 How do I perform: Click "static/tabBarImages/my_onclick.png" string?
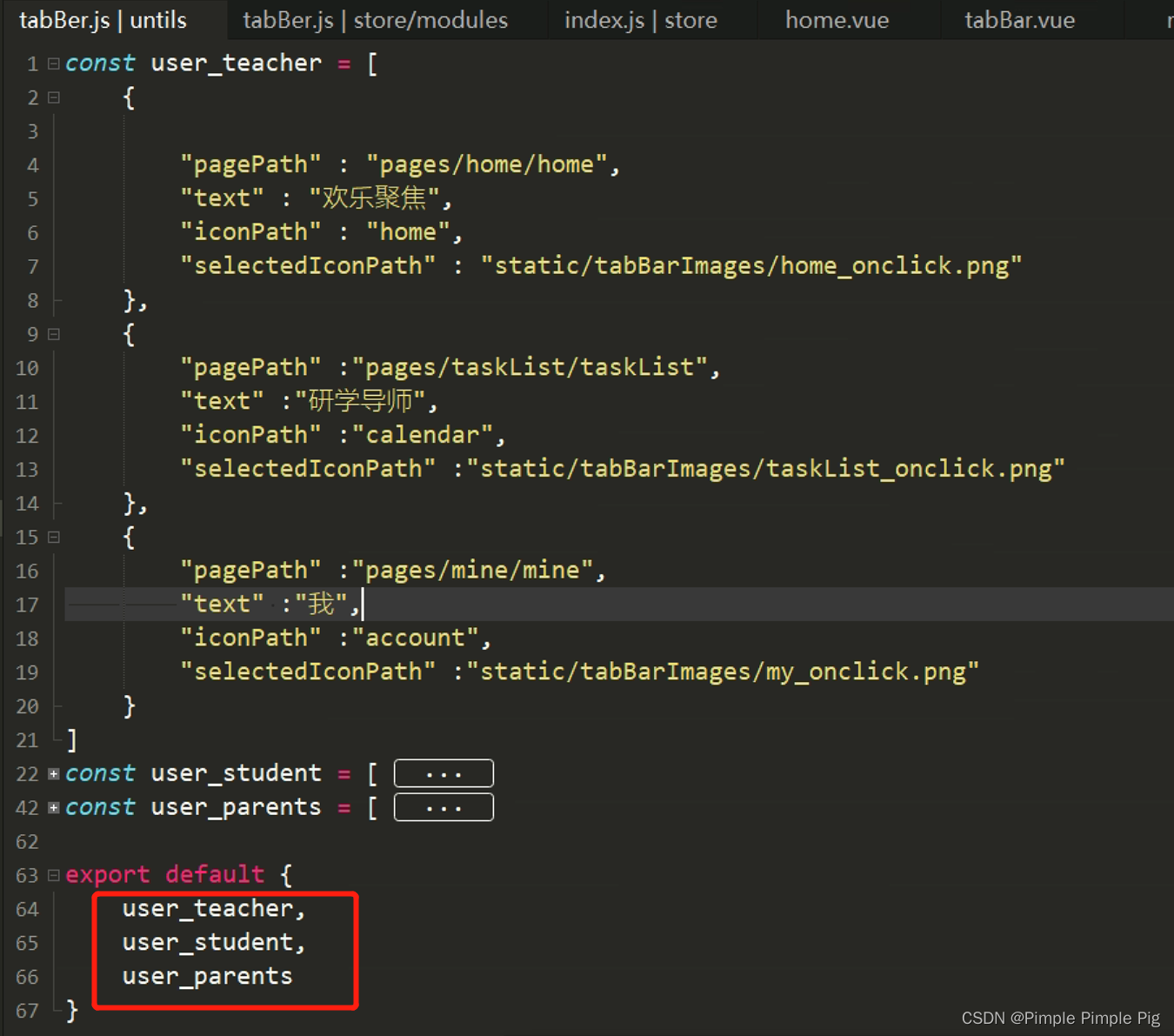point(723,672)
